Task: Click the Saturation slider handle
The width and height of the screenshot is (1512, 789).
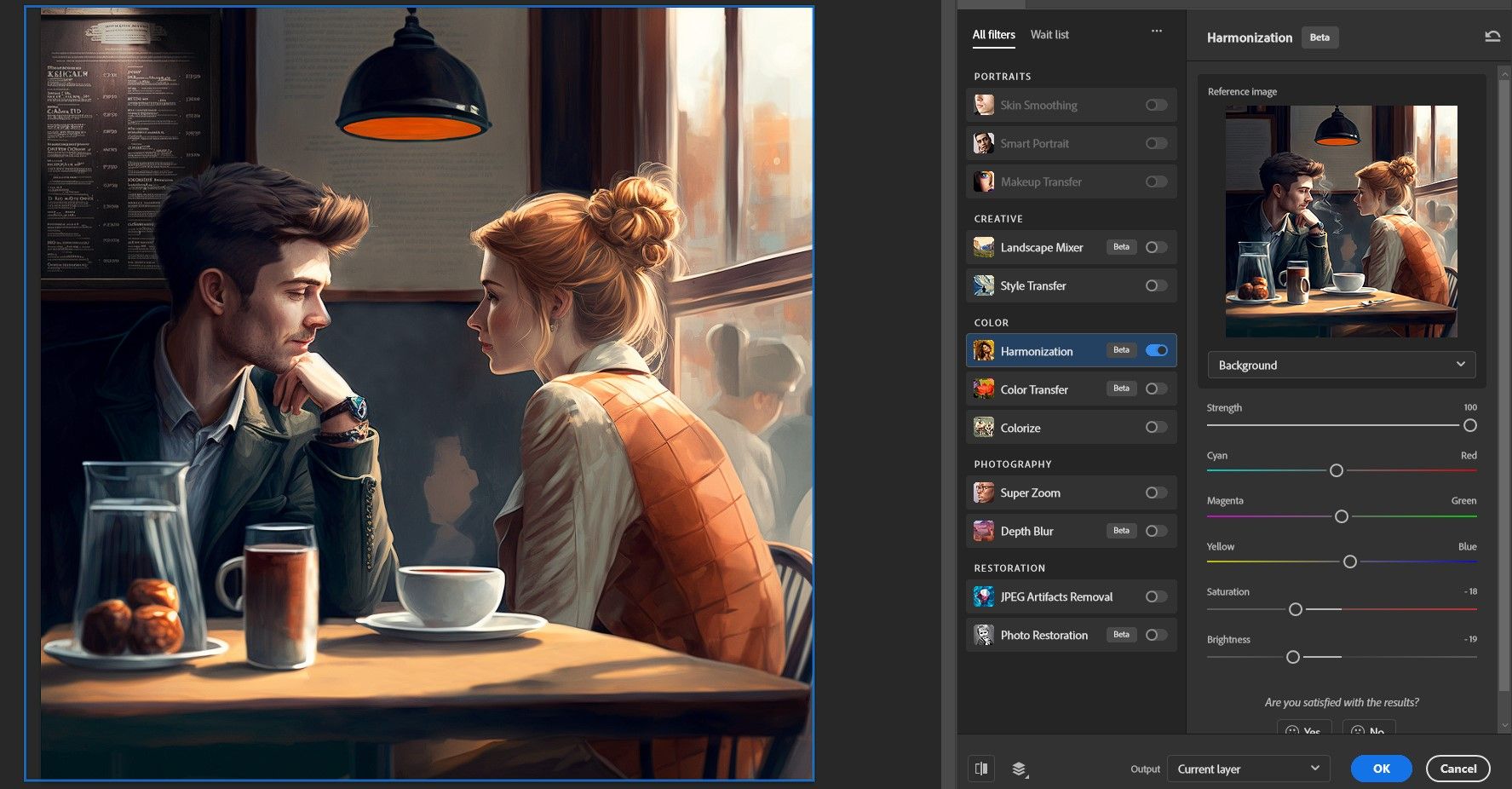Action: point(1296,609)
